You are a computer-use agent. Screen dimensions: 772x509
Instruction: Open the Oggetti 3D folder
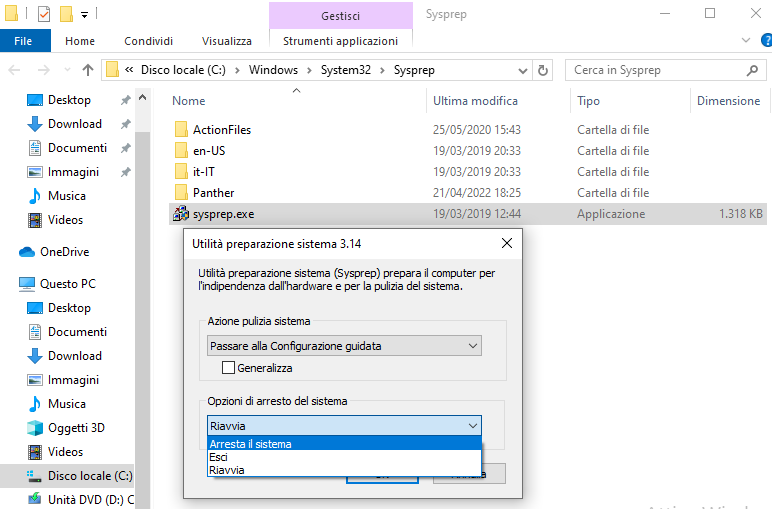pos(76,428)
